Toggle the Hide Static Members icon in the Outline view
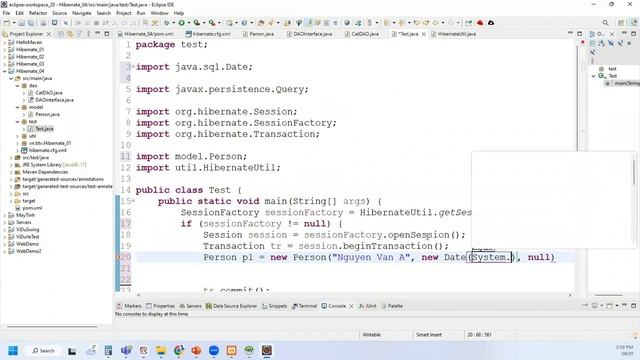Viewport: 640px width, 360px height. point(620,43)
